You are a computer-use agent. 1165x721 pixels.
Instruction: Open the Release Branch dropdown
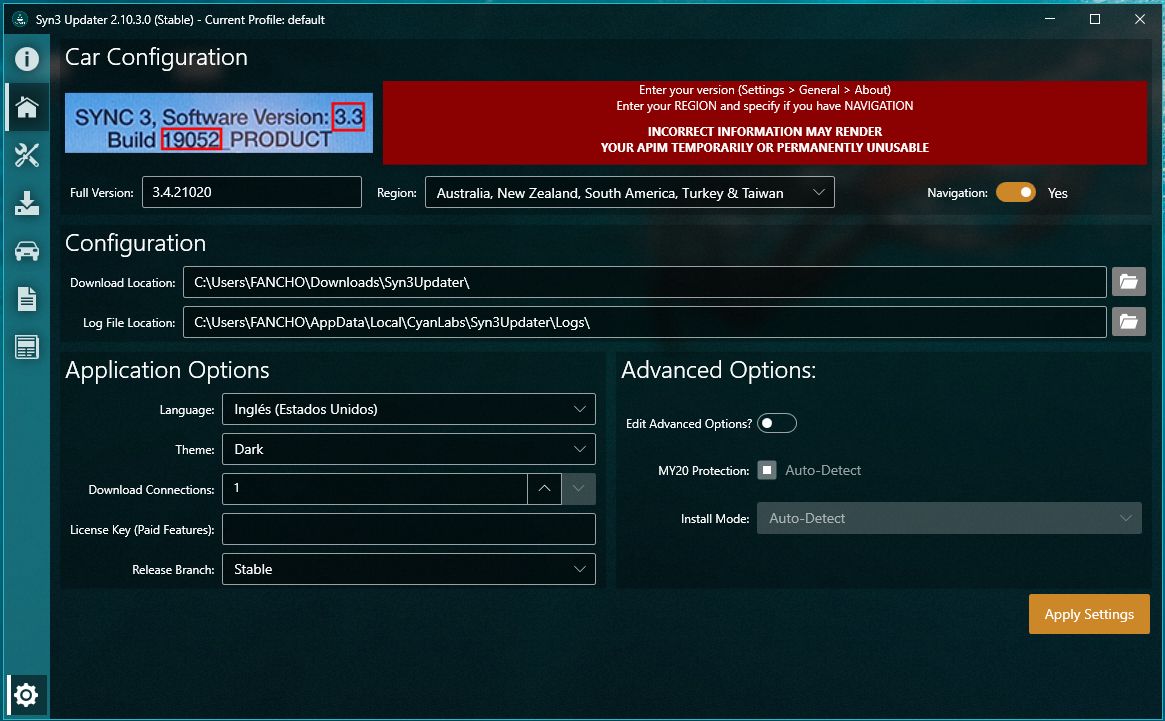click(x=409, y=569)
